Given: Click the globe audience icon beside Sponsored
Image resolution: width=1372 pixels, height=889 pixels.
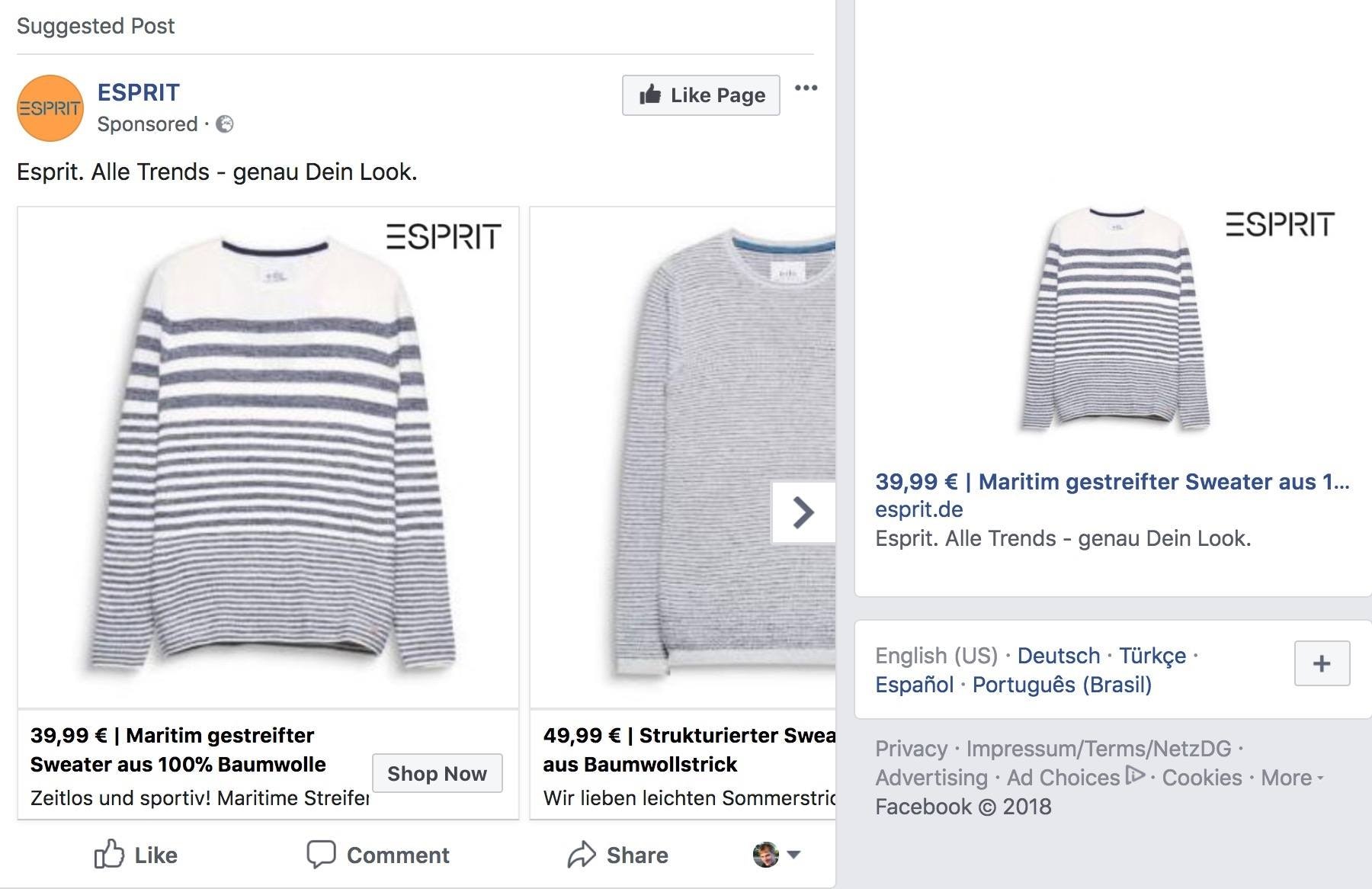Looking at the screenshot, I should click(225, 124).
